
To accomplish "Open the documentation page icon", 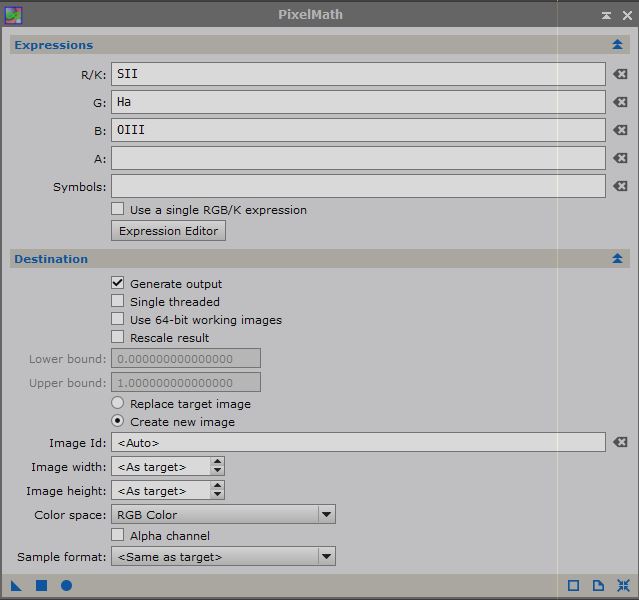I will pyautogui.click(x=598, y=586).
